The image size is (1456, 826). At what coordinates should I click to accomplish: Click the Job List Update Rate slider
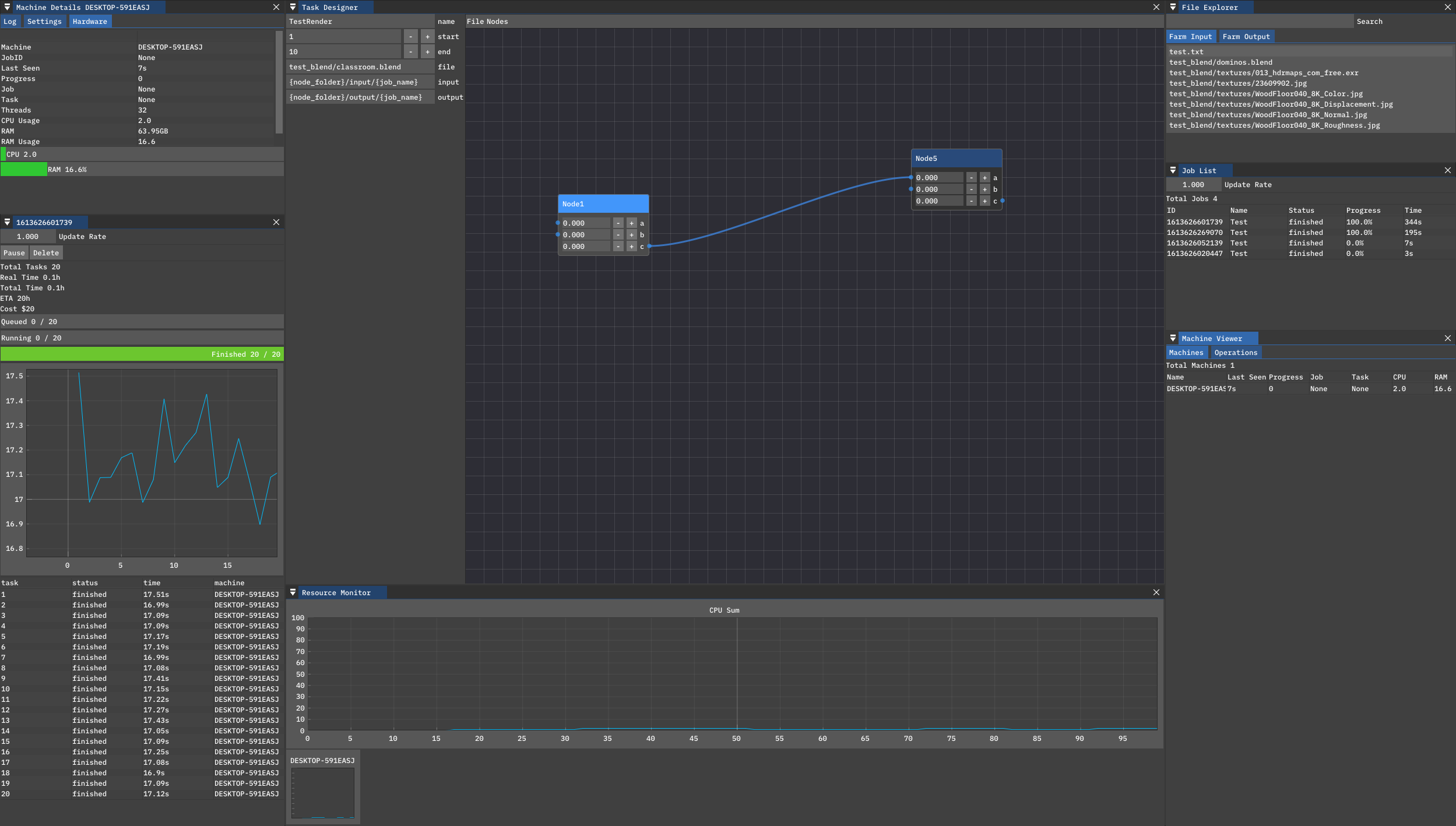1193,185
